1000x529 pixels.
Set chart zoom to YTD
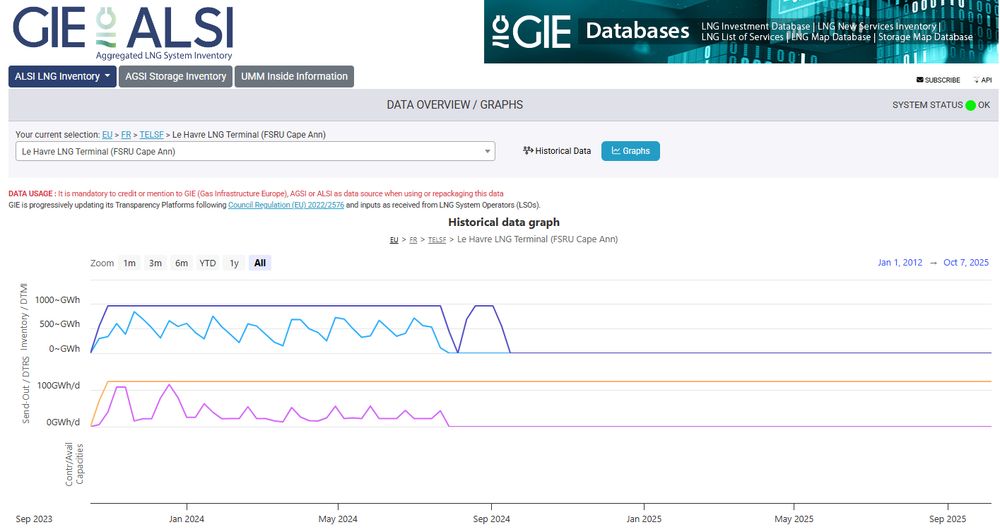pos(207,263)
